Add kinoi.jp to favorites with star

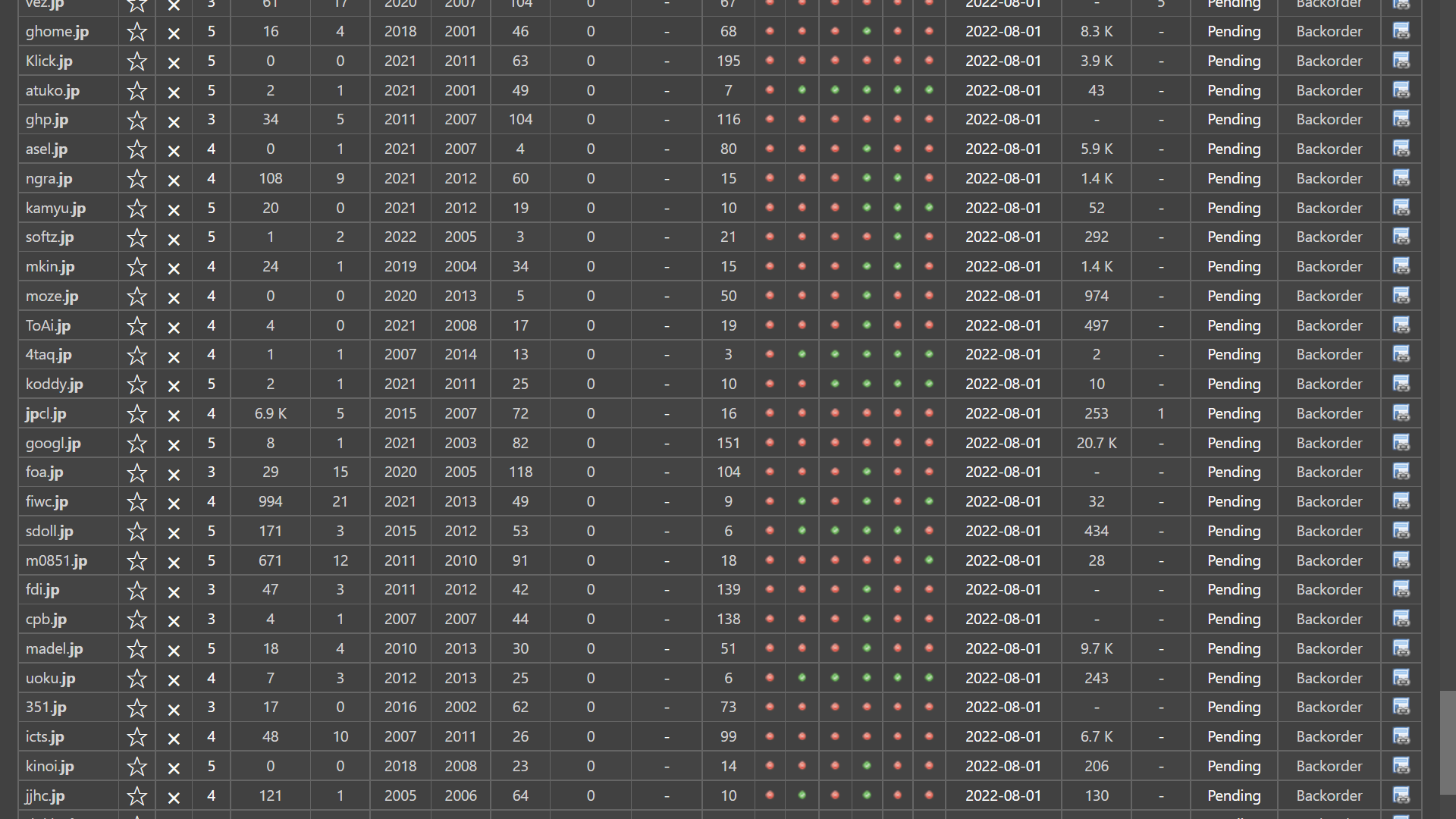(x=136, y=767)
